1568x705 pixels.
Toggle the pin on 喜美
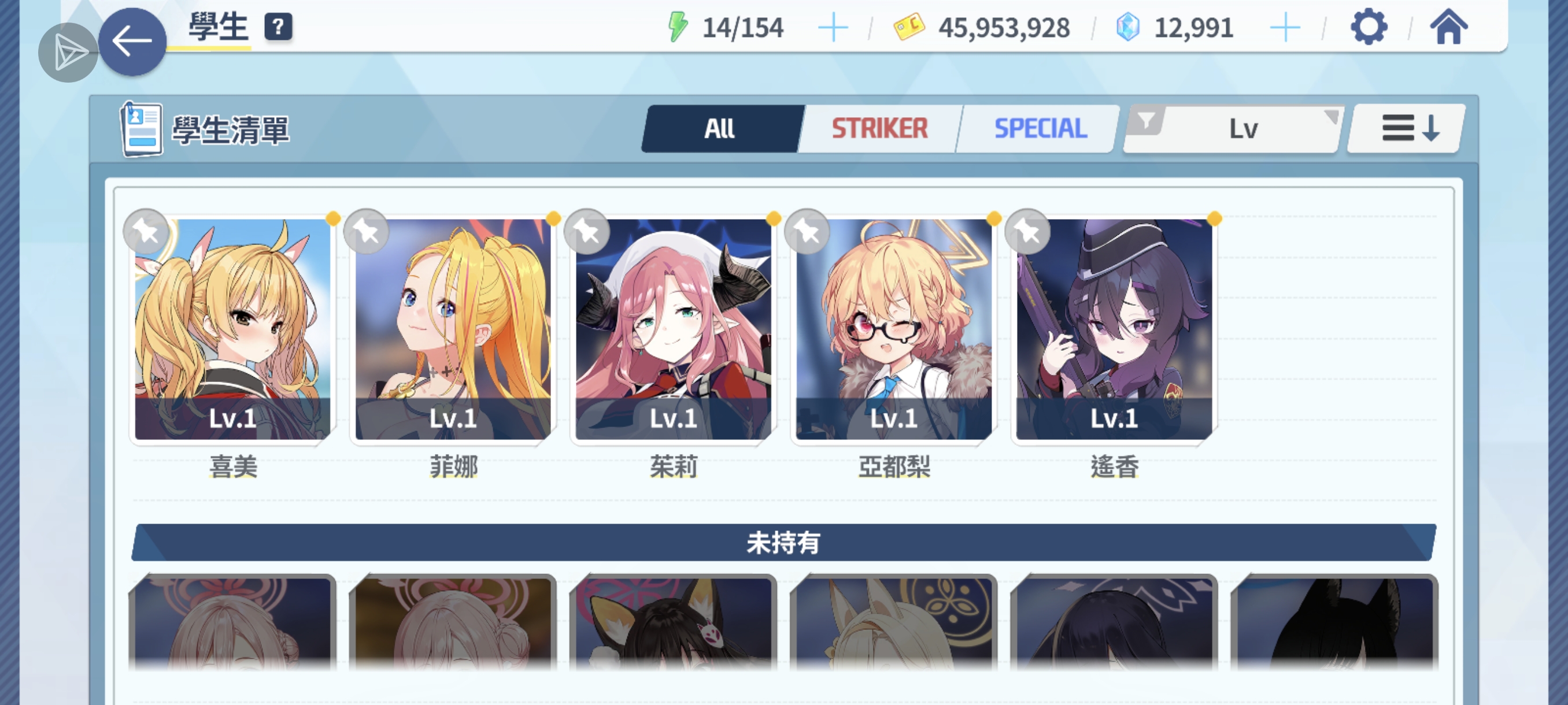point(146,232)
